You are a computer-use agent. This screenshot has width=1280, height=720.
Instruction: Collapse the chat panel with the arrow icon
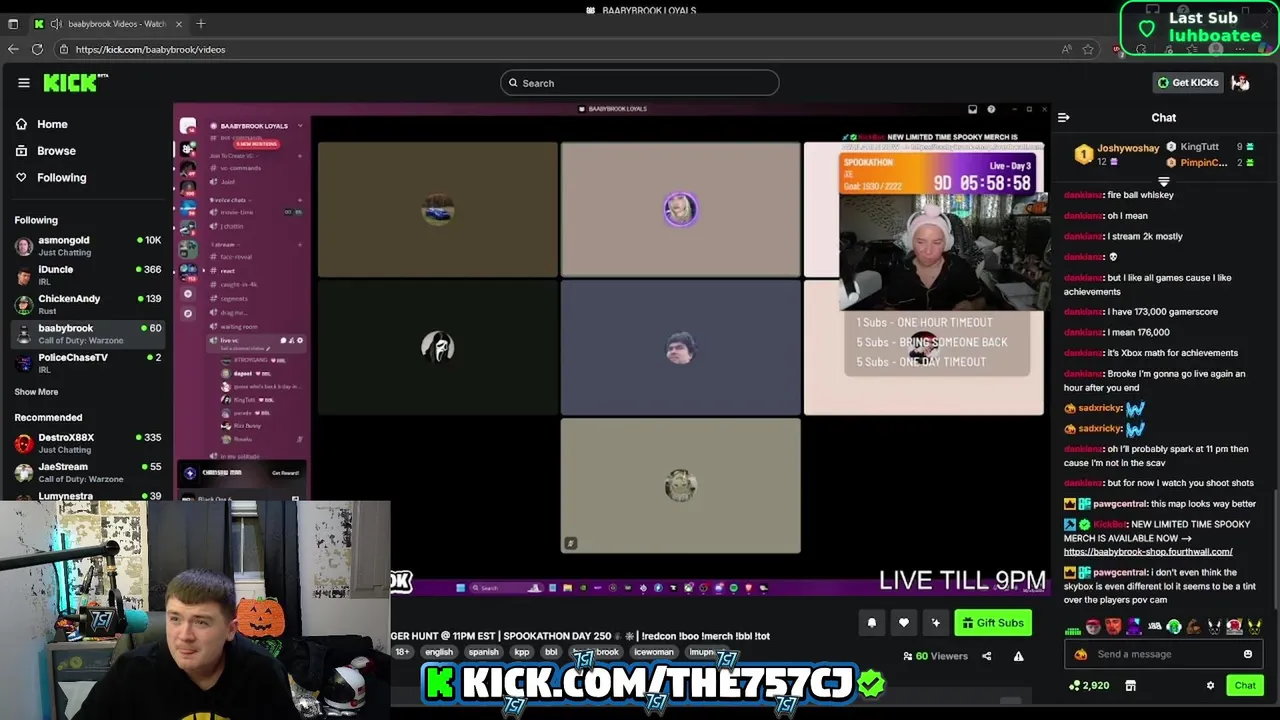(1063, 118)
